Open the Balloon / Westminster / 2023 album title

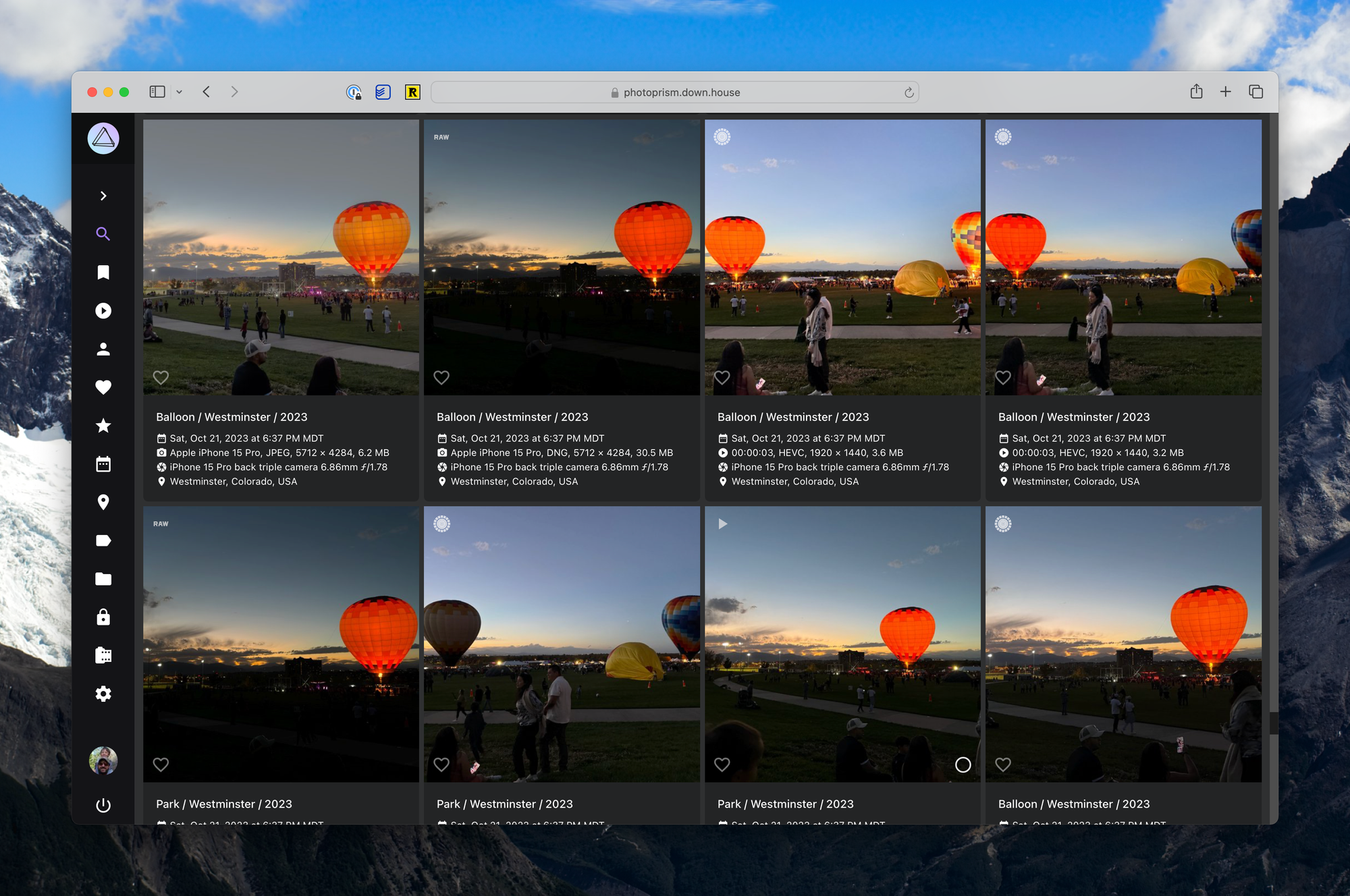coord(232,417)
